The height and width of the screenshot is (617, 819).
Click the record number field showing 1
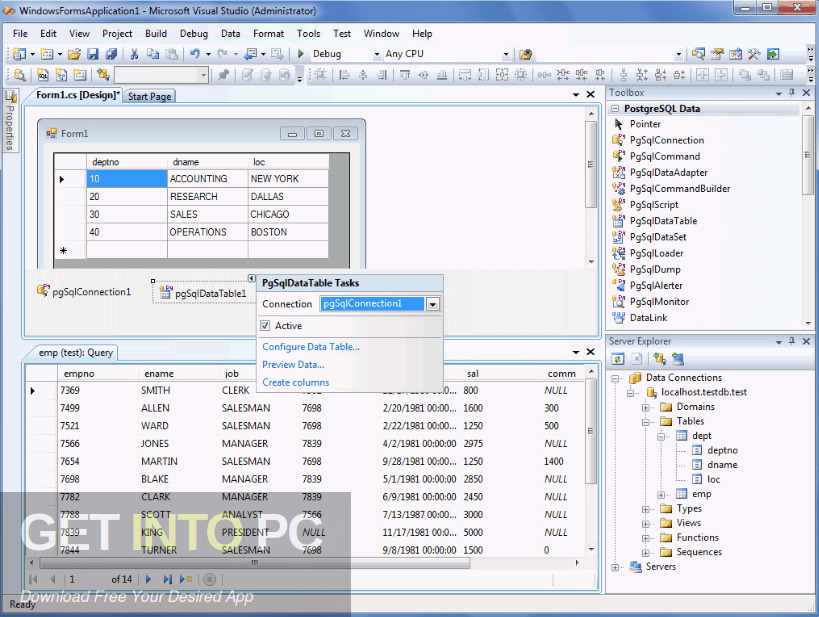point(86,579)
